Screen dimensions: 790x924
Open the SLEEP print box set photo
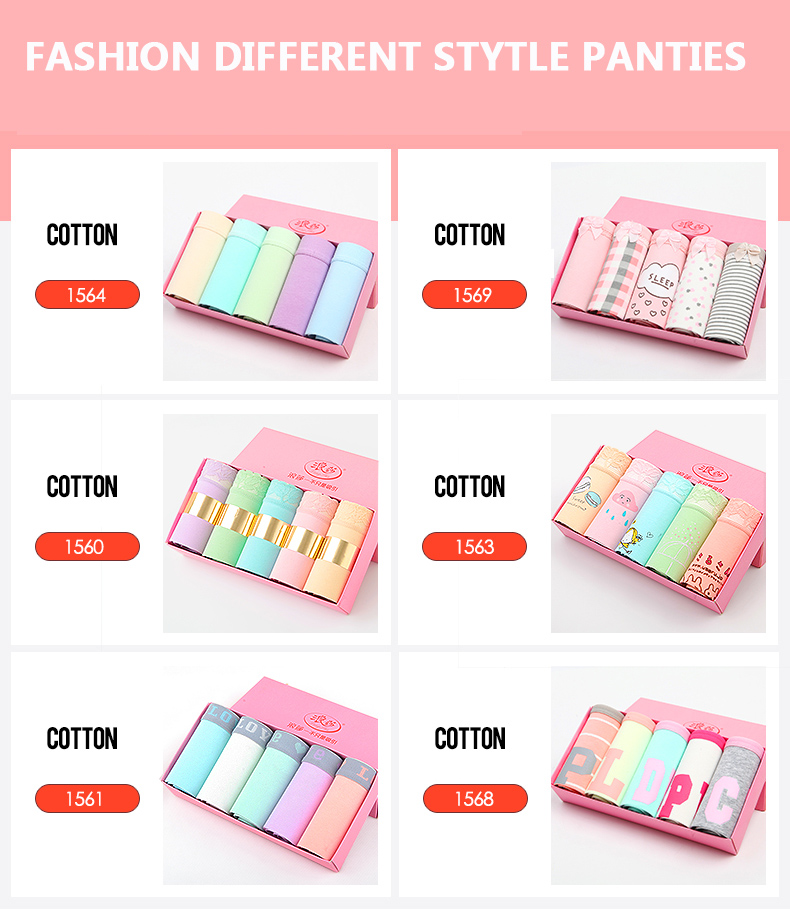tap(658, 272)
